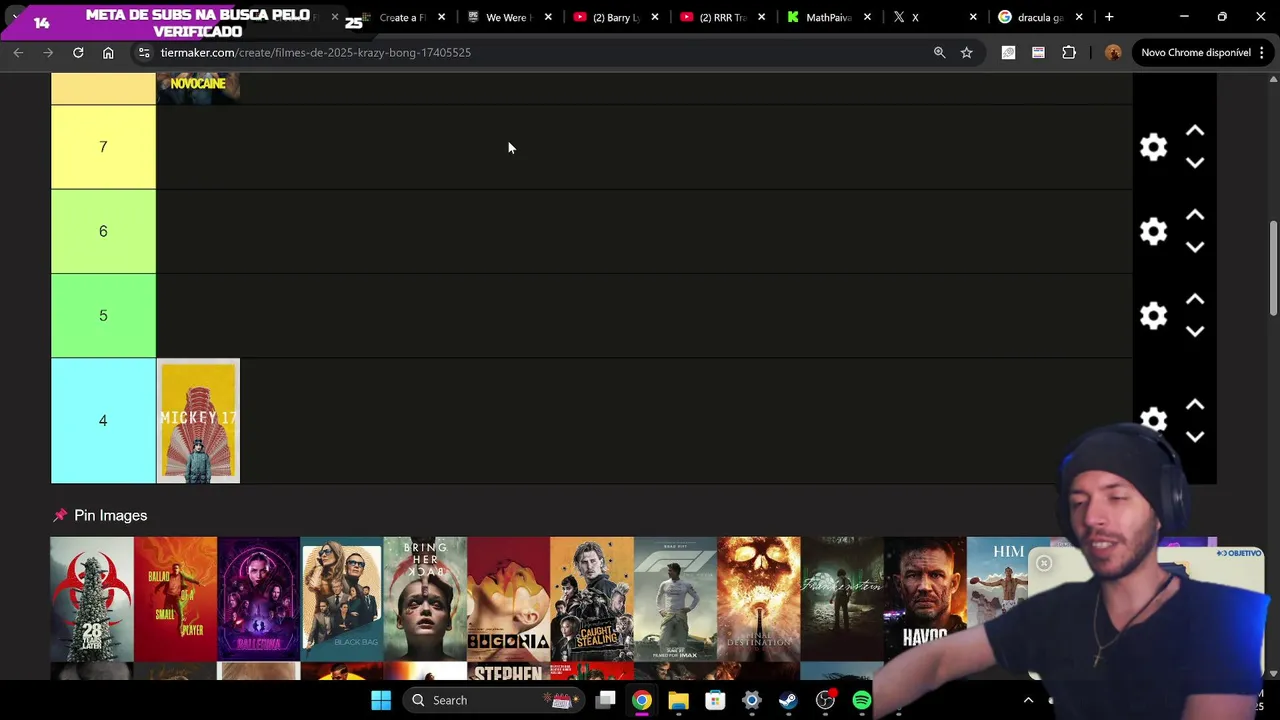Image resolution: width=1280 pixels, height=720 pixels.
Task: Open Steam from the taskbar
Action: click(x=788, y=700)
